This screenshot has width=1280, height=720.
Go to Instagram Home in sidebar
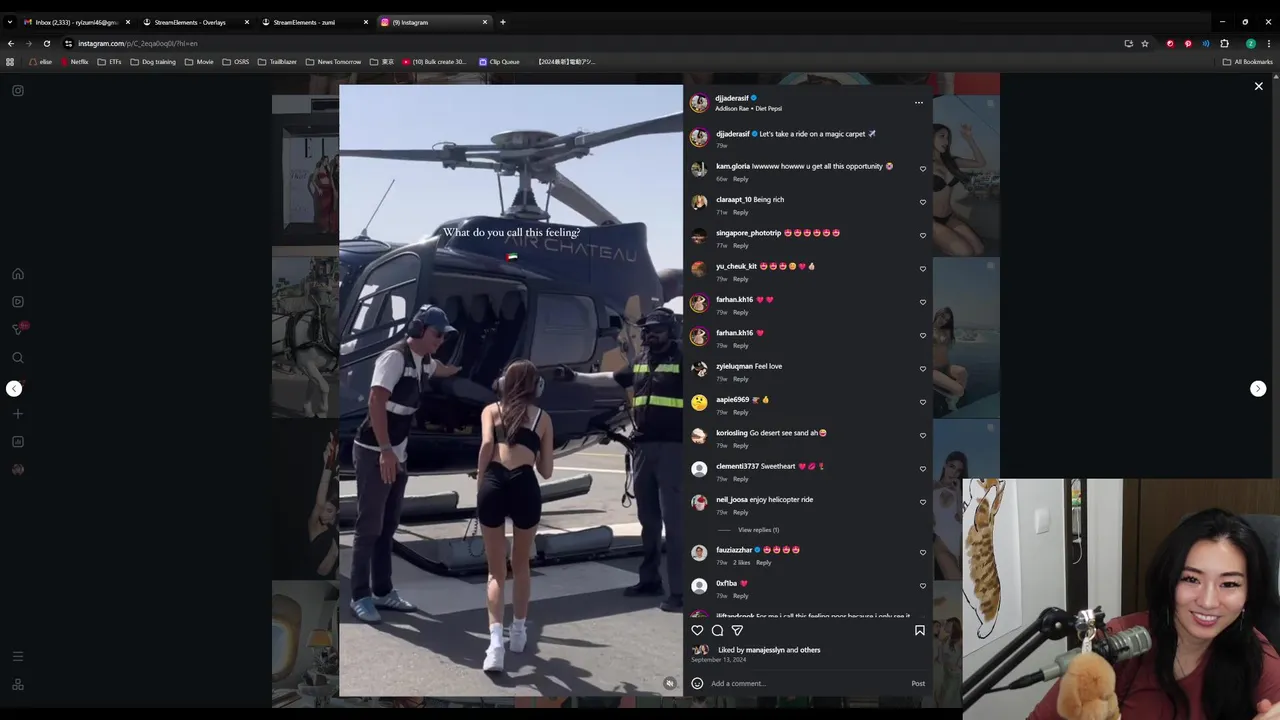pyautogui.click(x=18, y=274)
